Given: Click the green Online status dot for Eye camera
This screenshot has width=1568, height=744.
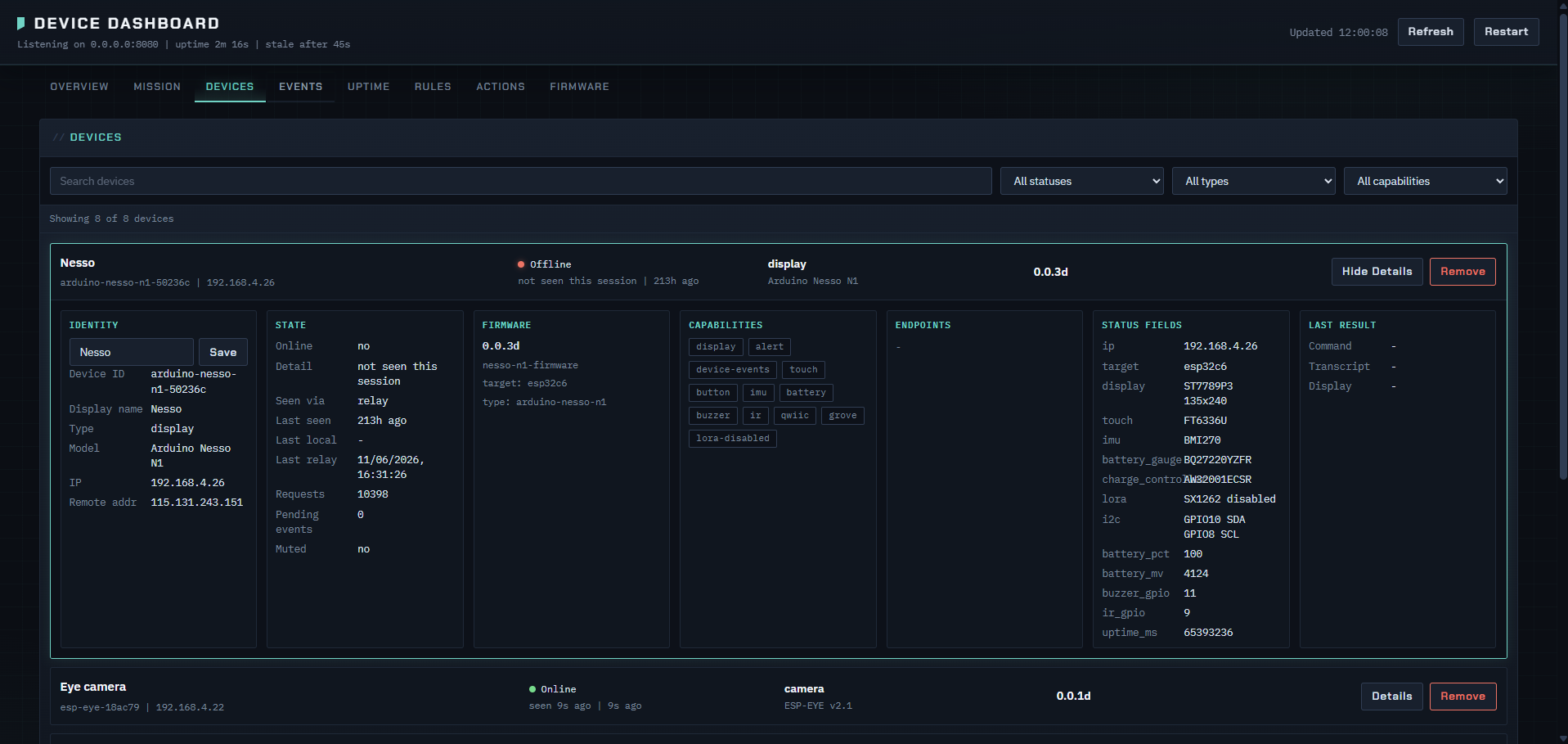Looking at the screenshot, I should coord(532,689).
